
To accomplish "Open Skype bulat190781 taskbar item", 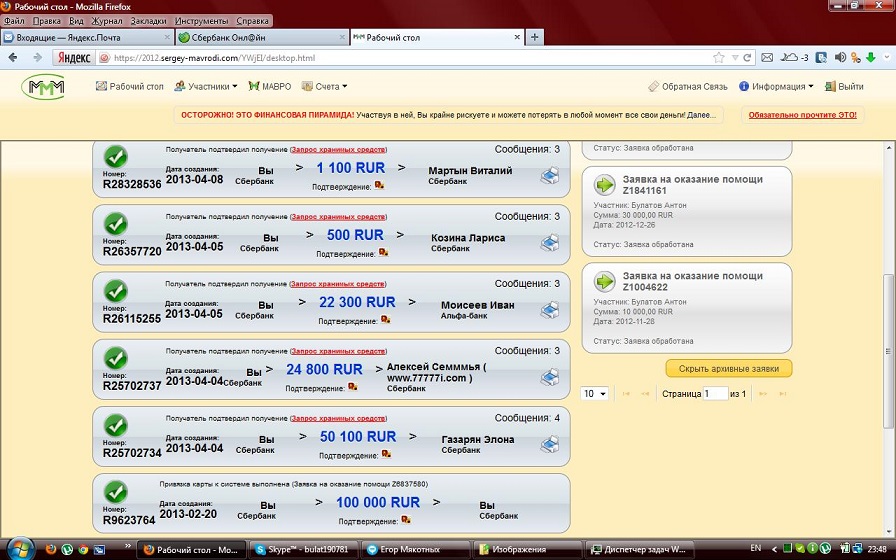I will tap(303, 550).
